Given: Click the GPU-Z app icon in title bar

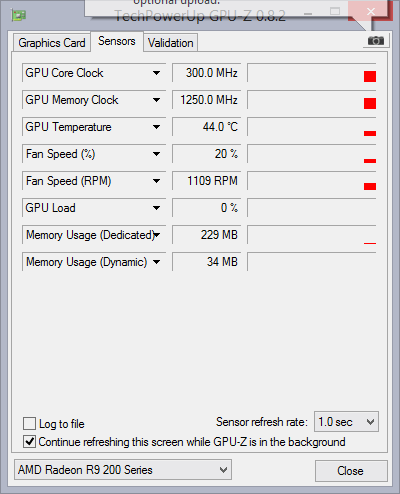Looking at the screenshot, I should click(19, 15).
